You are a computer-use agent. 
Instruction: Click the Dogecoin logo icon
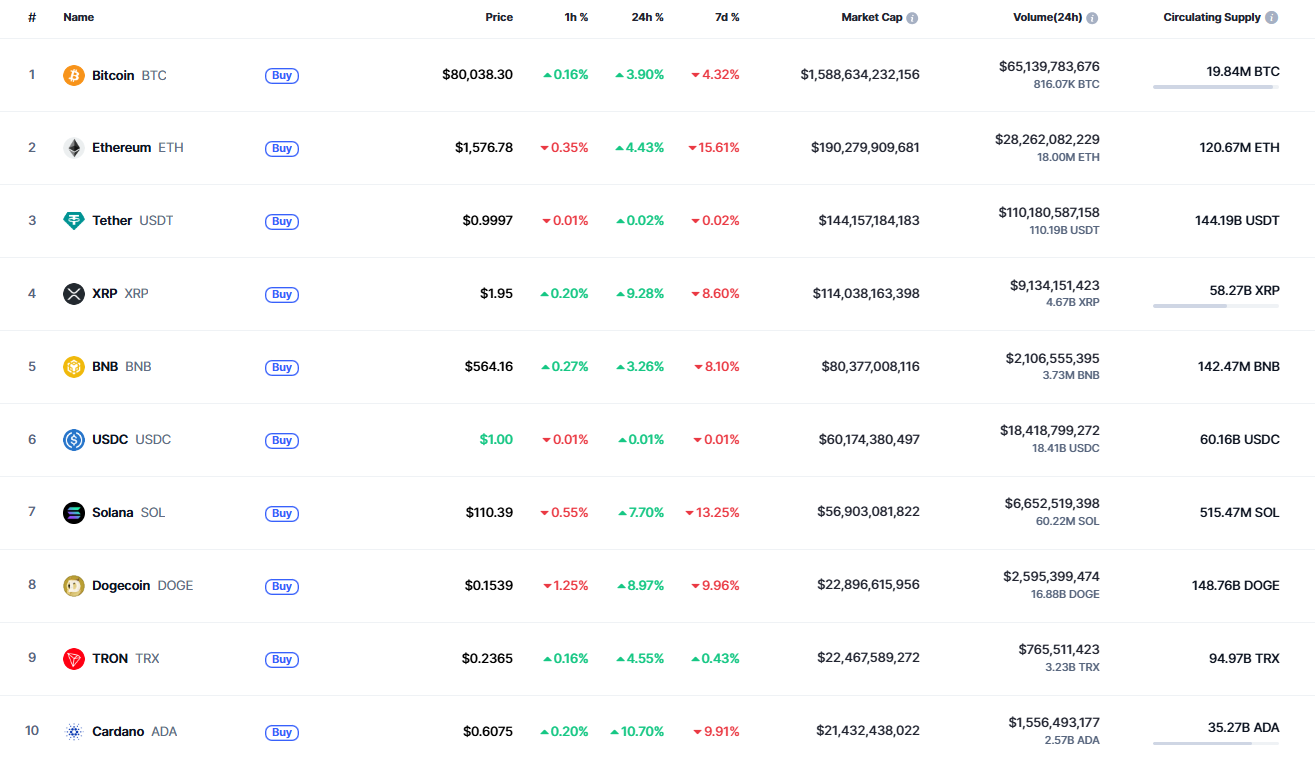click(x=74, y=586)
